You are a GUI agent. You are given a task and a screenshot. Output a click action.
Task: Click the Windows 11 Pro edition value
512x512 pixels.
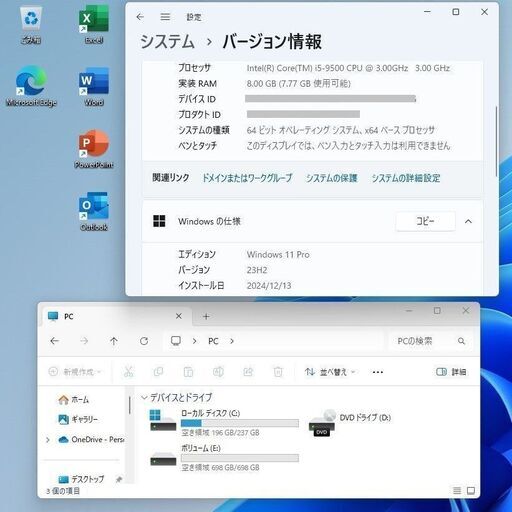(278, 255)
